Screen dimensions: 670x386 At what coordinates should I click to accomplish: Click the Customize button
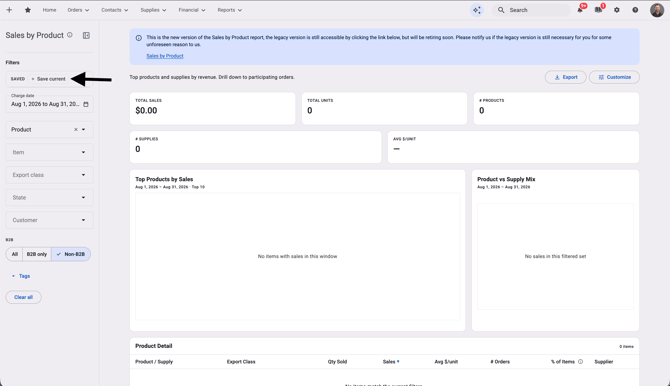614,77
